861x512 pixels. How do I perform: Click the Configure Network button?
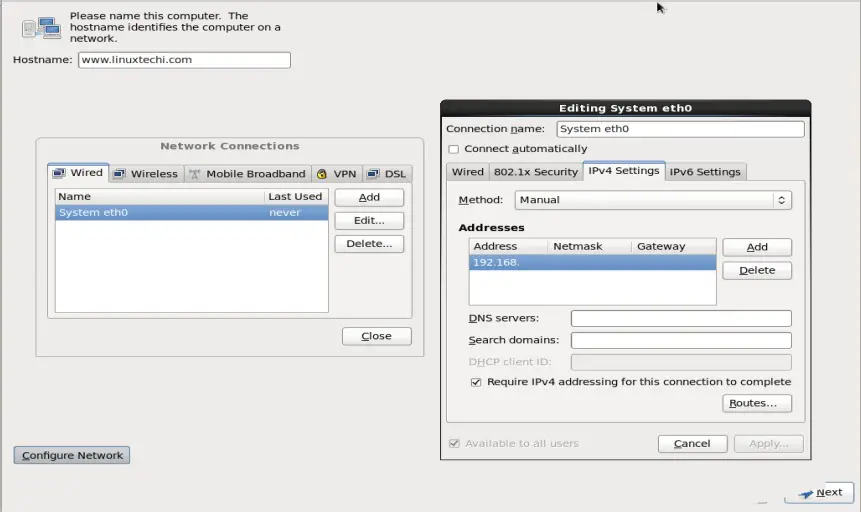[x=72, y=455]
